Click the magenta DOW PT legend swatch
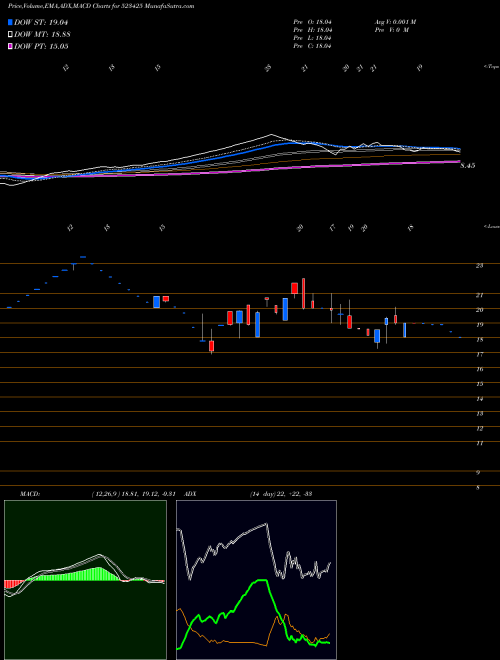Image resolution: width=500 pixels, height=660 pixels. 10,46
